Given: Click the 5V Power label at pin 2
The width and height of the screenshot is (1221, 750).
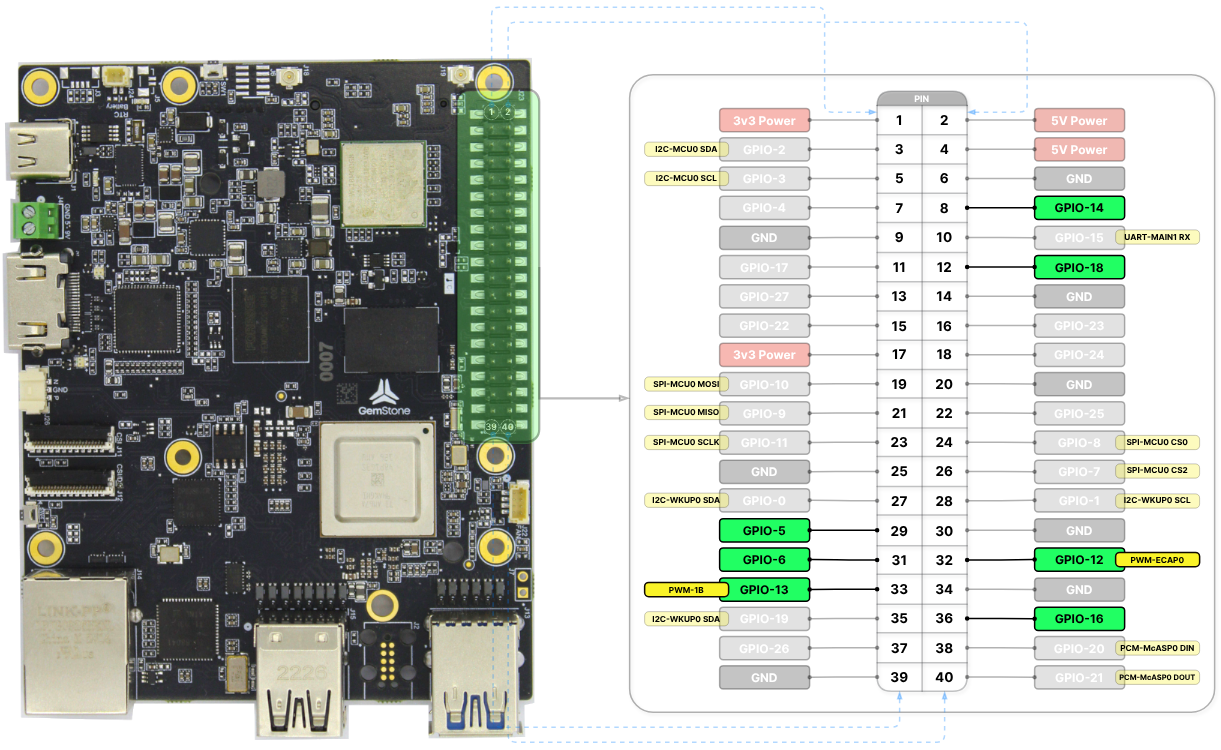Looking at the screenshot, I should pyautogui.click(x=1079, y=120).
